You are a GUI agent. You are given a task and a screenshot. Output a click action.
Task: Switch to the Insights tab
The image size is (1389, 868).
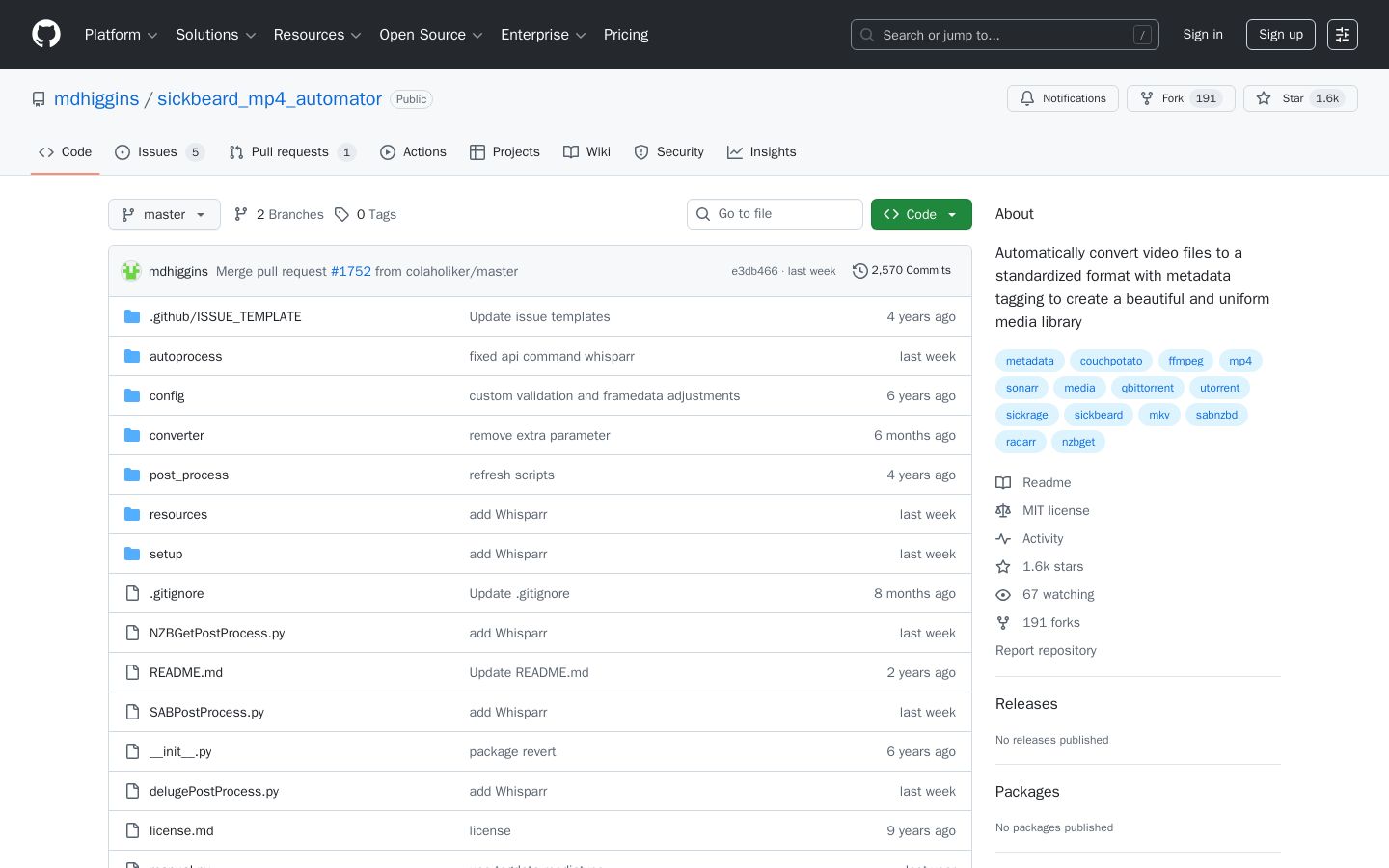(761, 152)
